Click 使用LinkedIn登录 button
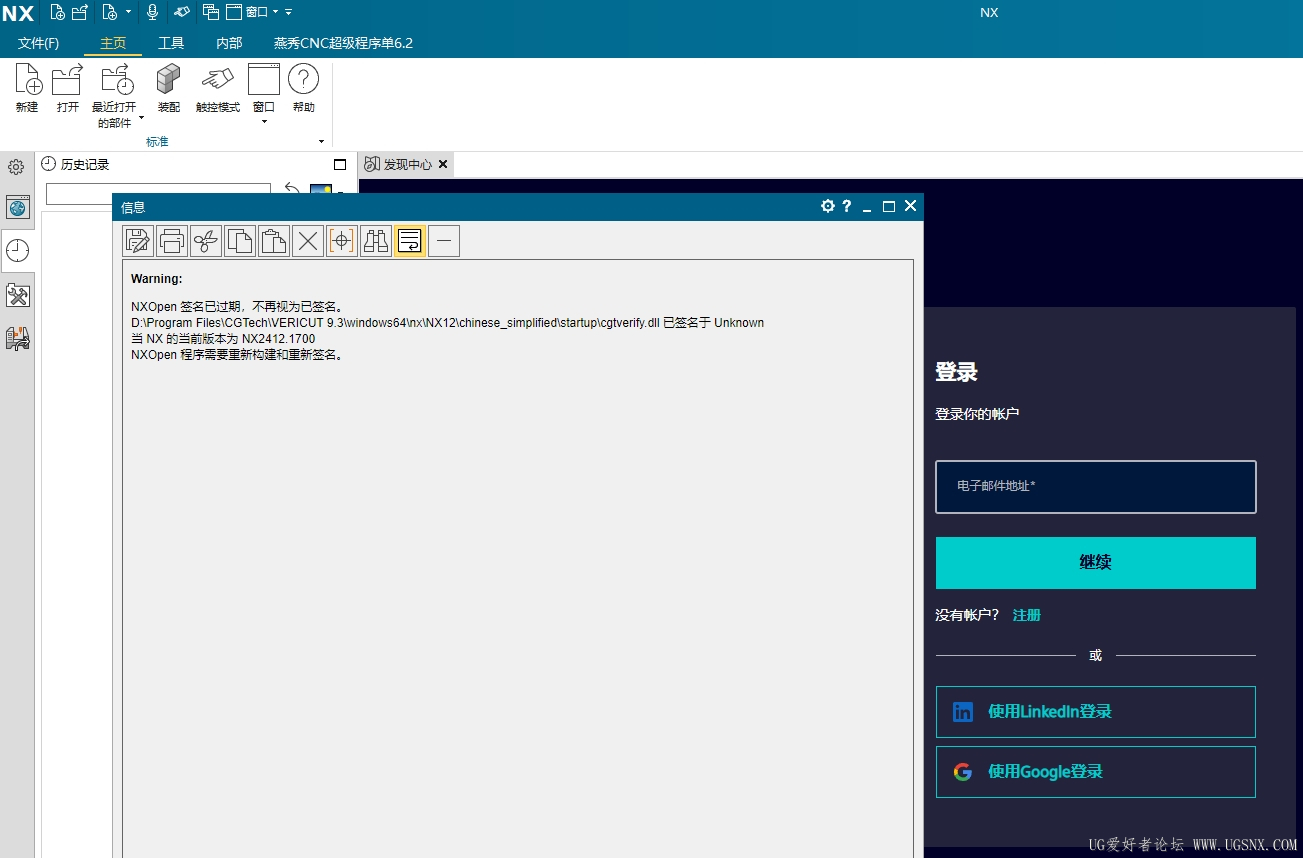Screen dimensions: 1303x858 pyautogui.click(x=1095, y=712)
